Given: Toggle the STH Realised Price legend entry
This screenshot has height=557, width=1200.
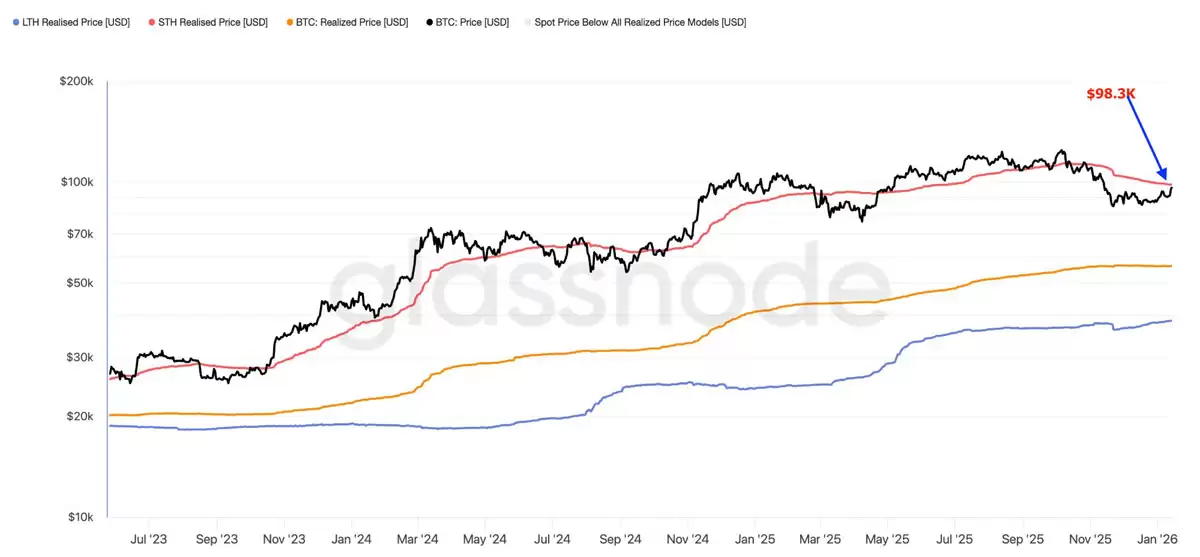Looking at the screenshot, I should tap(212, 22).
